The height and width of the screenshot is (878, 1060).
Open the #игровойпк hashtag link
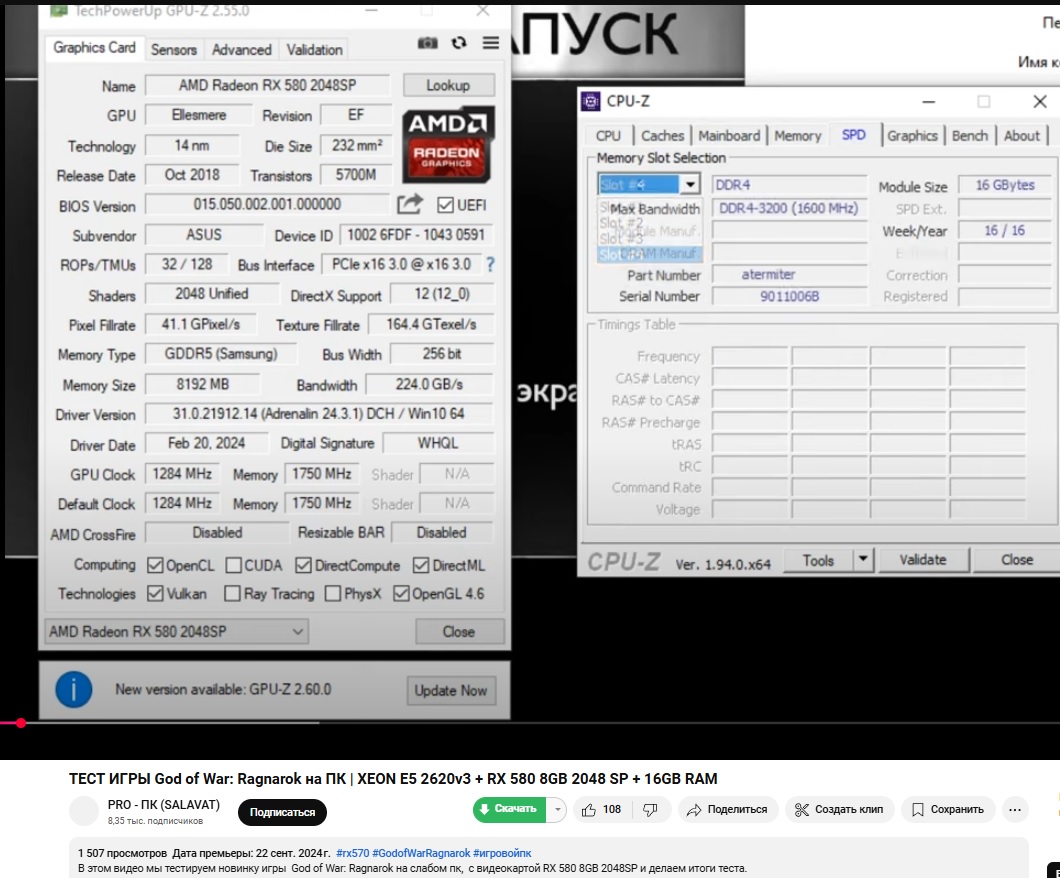[x=502, y=853]
